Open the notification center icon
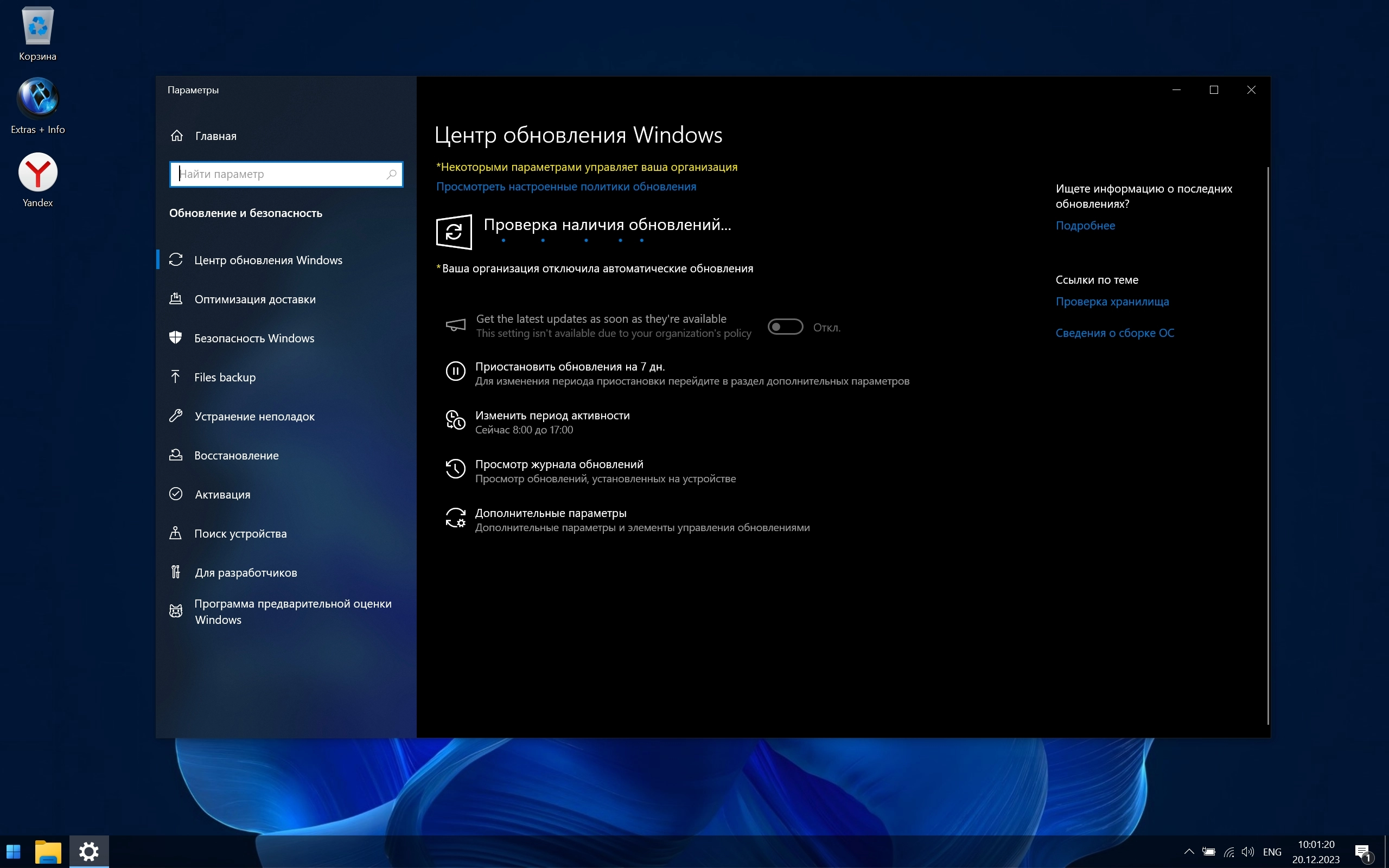 point(1362,852)
